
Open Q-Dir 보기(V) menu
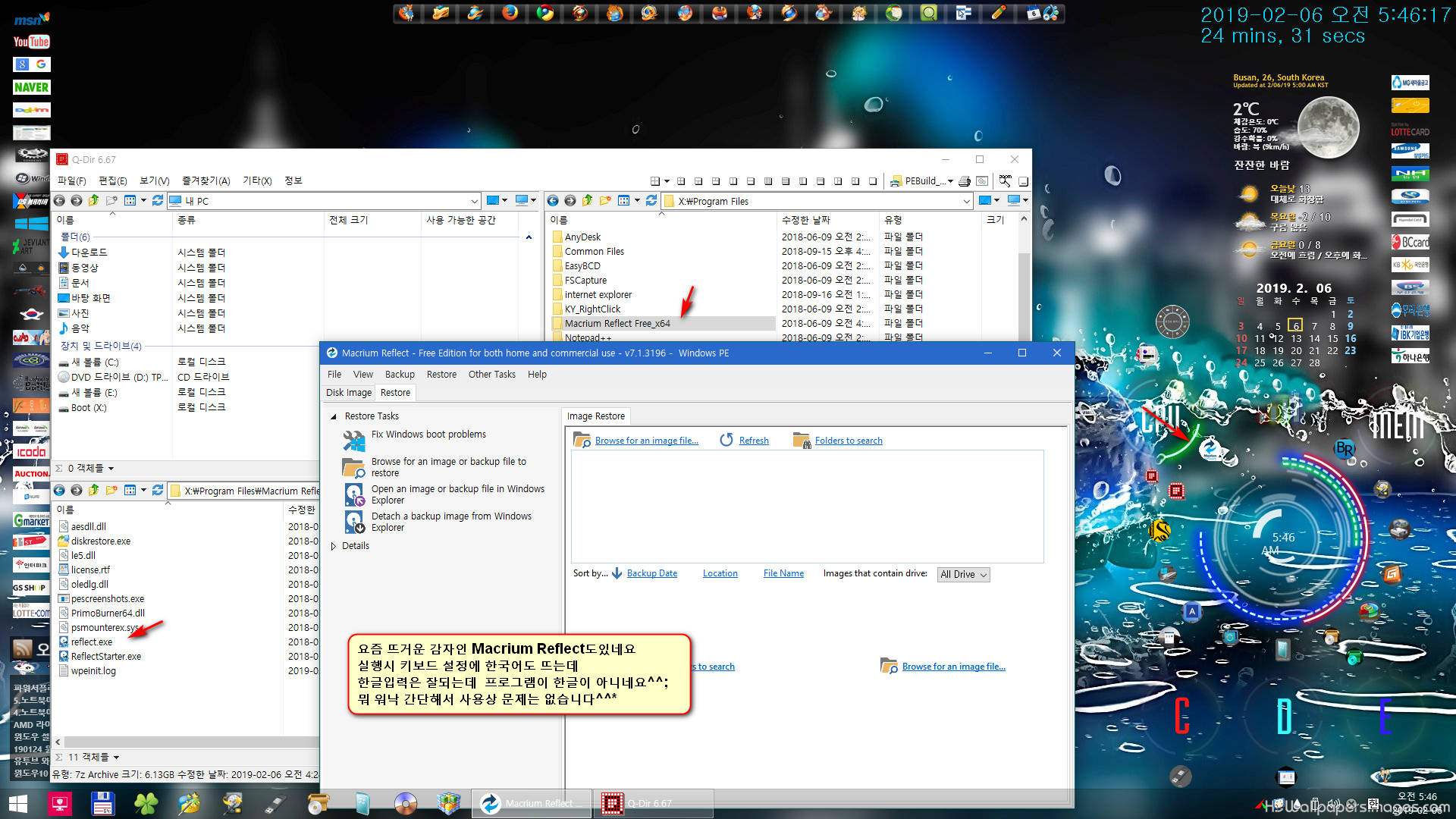pos(154,180)
